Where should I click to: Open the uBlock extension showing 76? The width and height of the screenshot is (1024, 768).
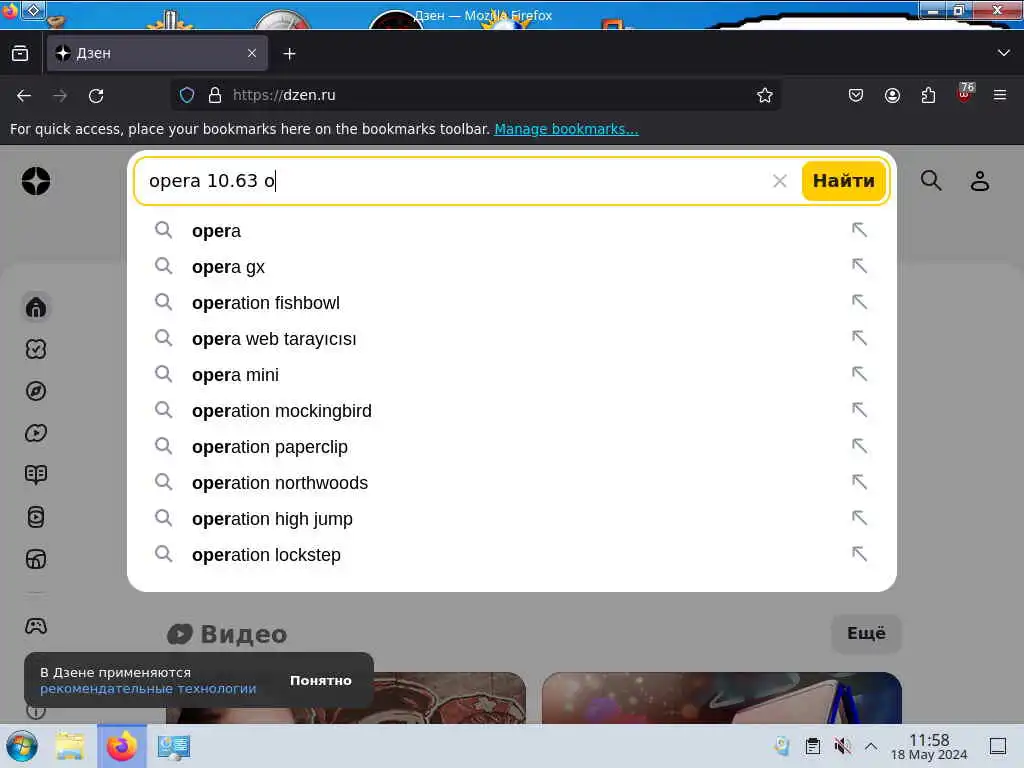[x=965, y=93]
